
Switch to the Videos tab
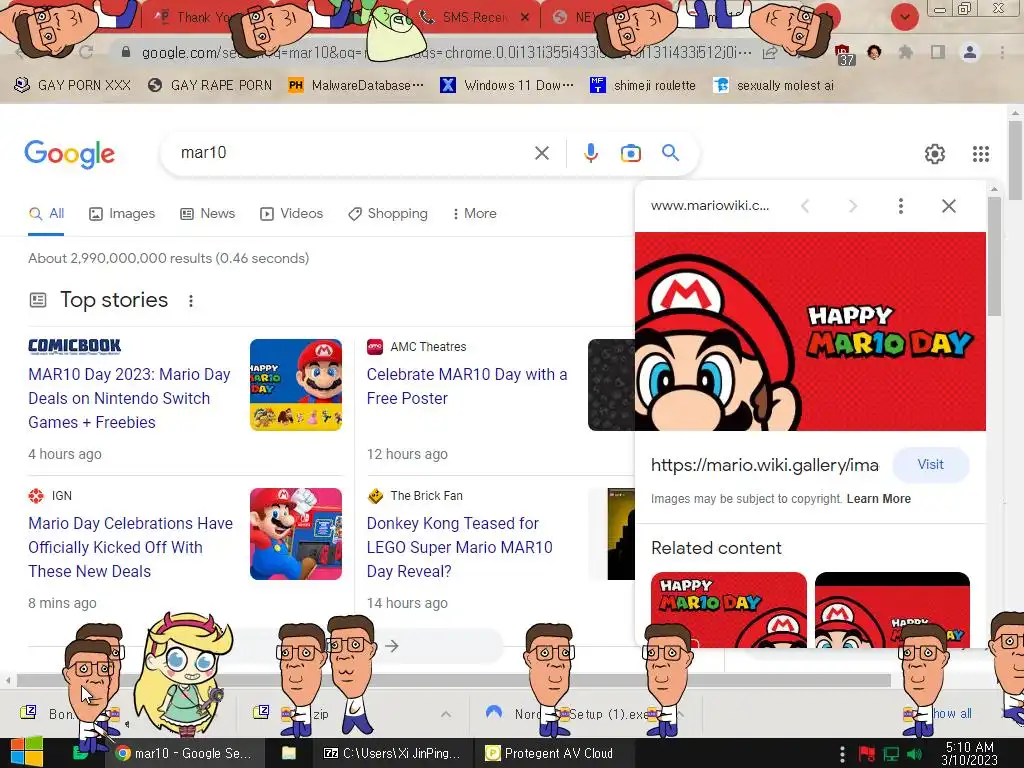[x=291, y=214]
